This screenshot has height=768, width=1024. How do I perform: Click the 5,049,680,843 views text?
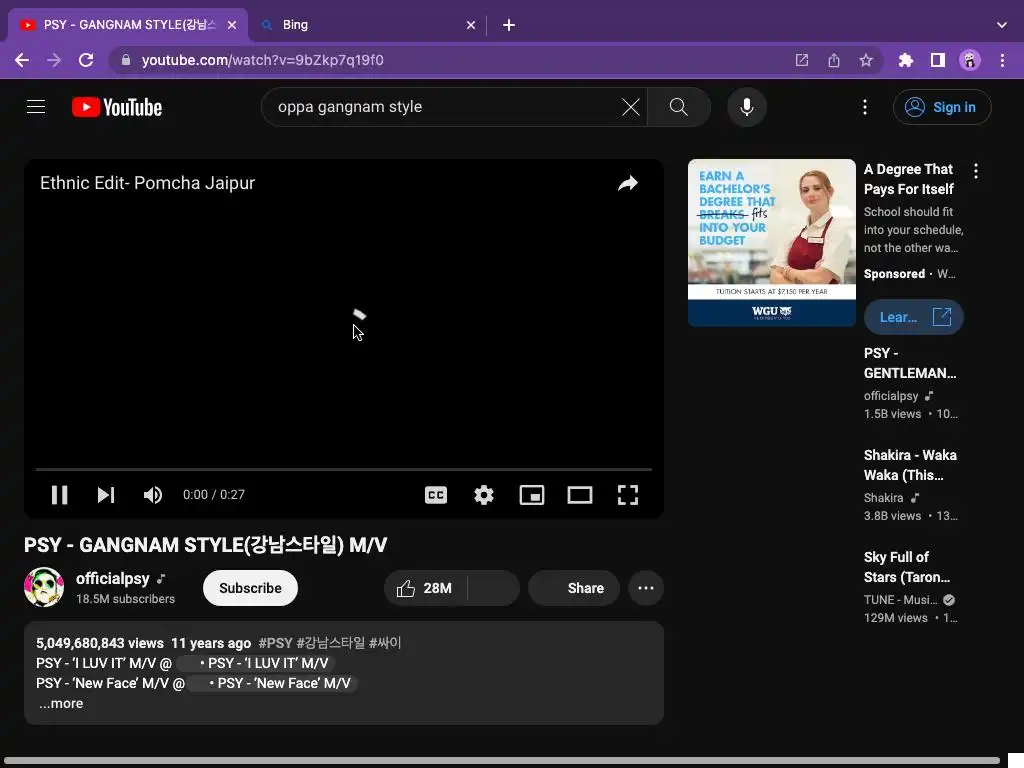[x=100, y=643]
